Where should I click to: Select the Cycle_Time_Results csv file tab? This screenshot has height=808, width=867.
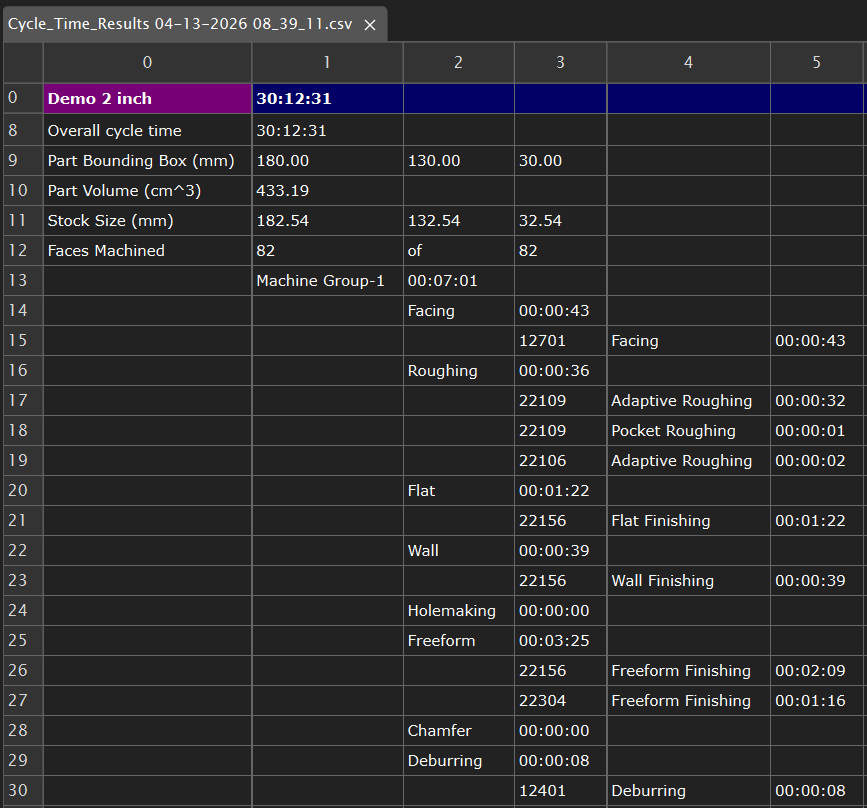(195, 24)
